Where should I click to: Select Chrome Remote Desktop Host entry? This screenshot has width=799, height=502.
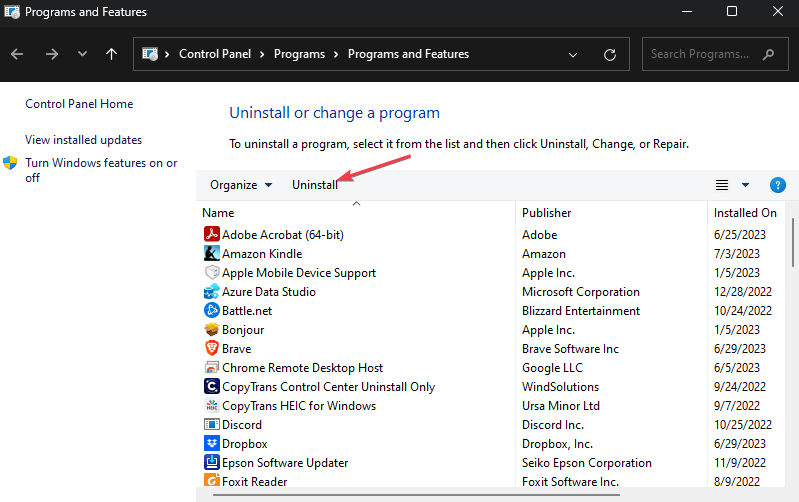(302, 368)
